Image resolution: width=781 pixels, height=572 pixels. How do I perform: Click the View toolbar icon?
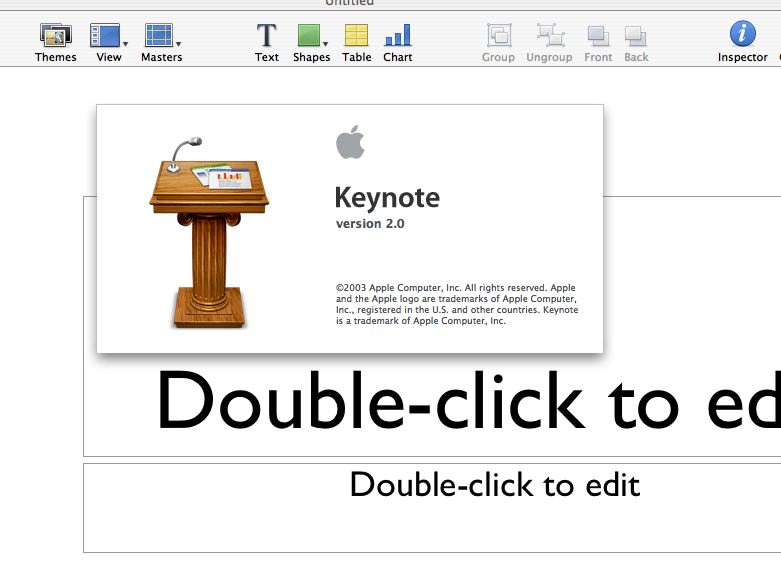click(105, 35)
